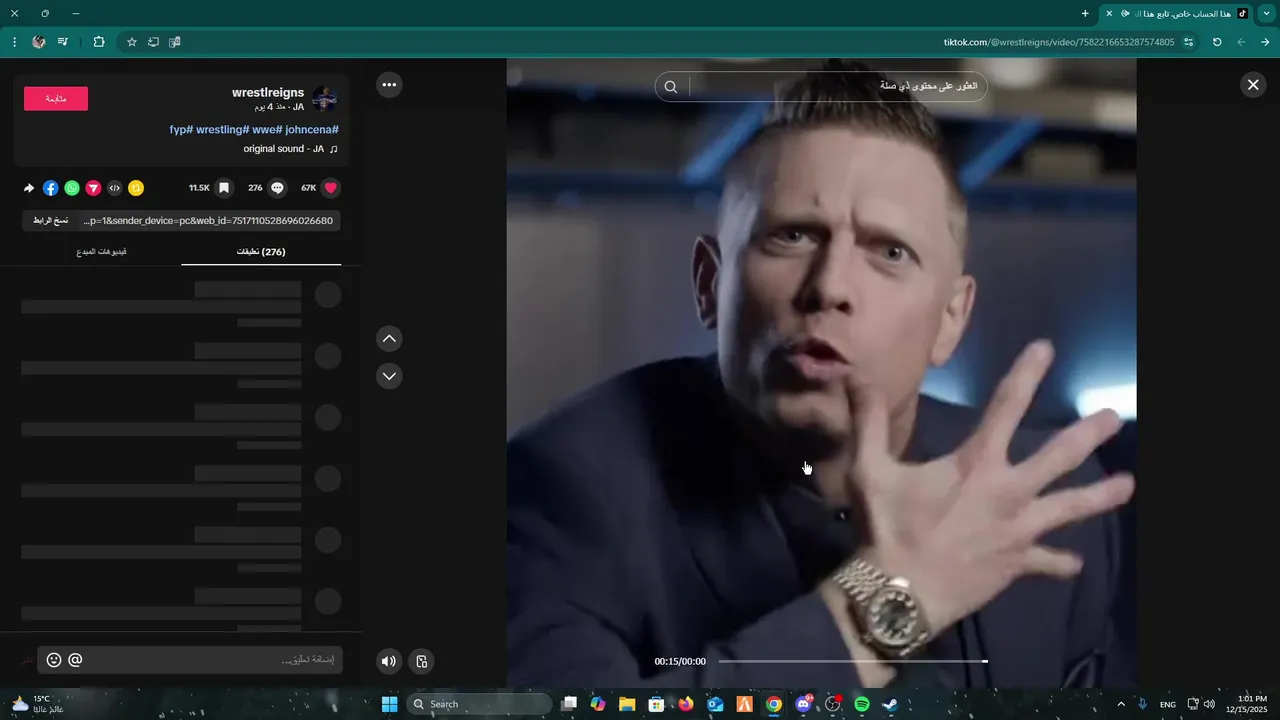The width and height of the screenshot is (1280, 720).
Task: Open the #wwe hashtag
Action: click(267, 130)
